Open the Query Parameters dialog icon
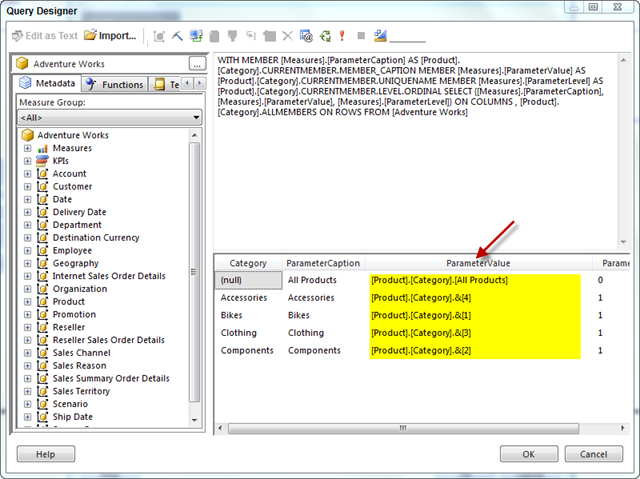The image size is (640, 479). point(306,36)
